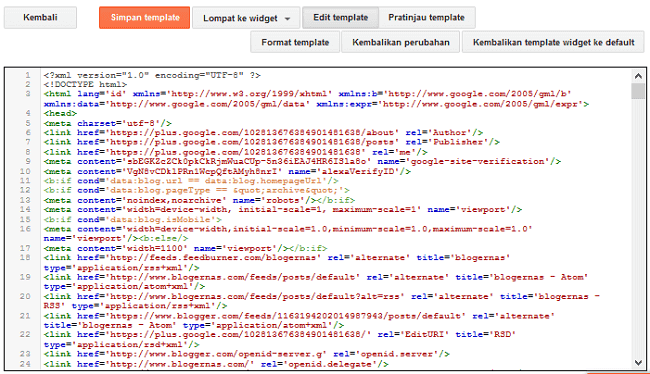Open the Lompat ke widget dropdown
This screenshot has width=650, height=374.
pos(246,18)
